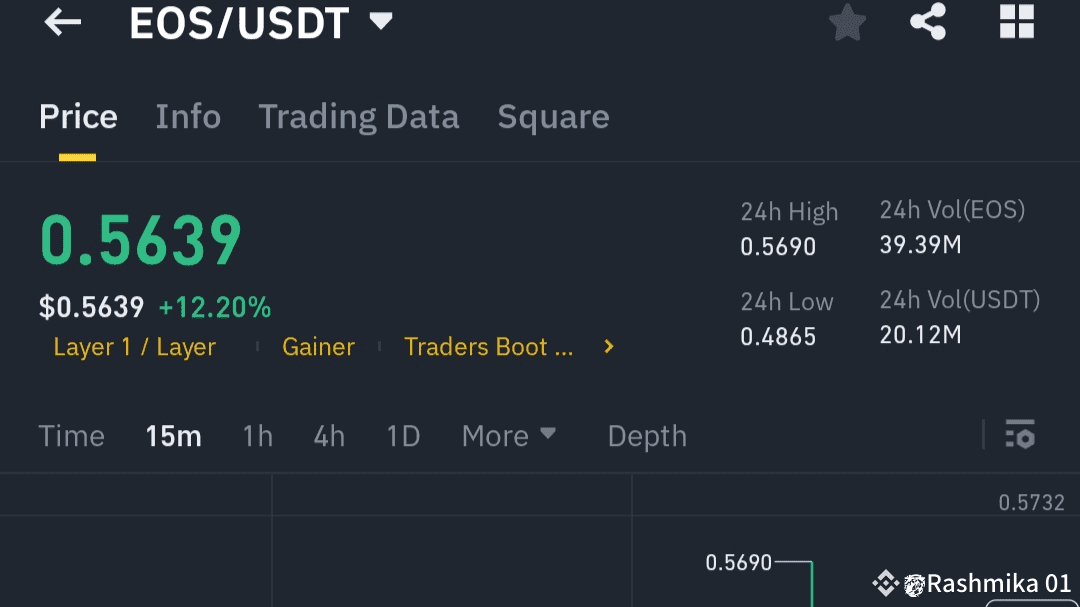The height and width of the screenshot is (607, 1080).
Task: Select the Square tab
Action: click(x=553, y=116)
